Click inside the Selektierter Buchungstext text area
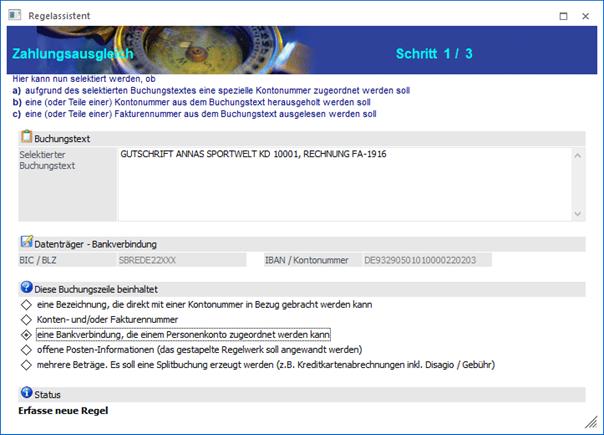The width and height of the screenshot is (604, 435). click(340, 185)
